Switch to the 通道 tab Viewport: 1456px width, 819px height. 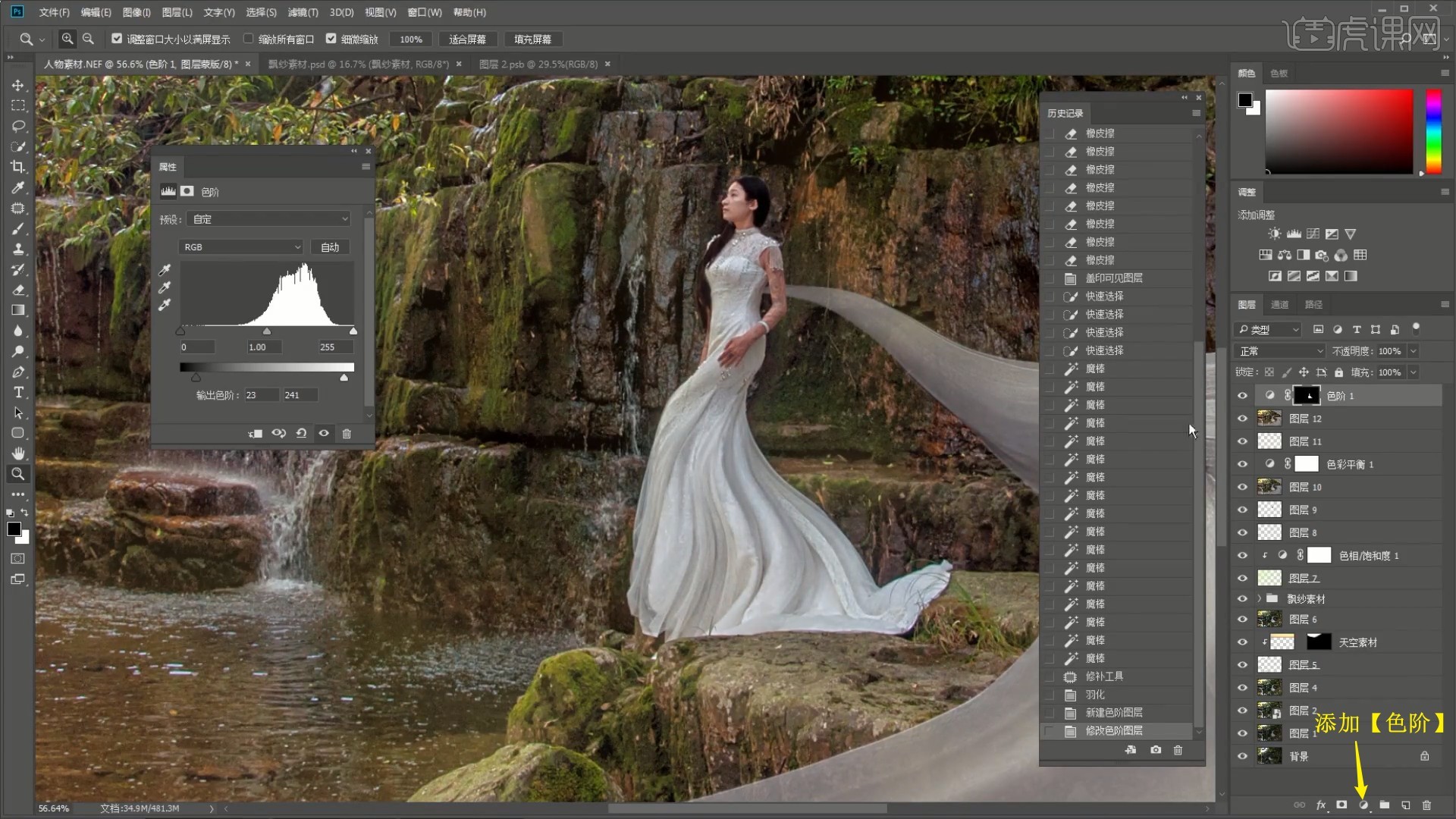1279,305
